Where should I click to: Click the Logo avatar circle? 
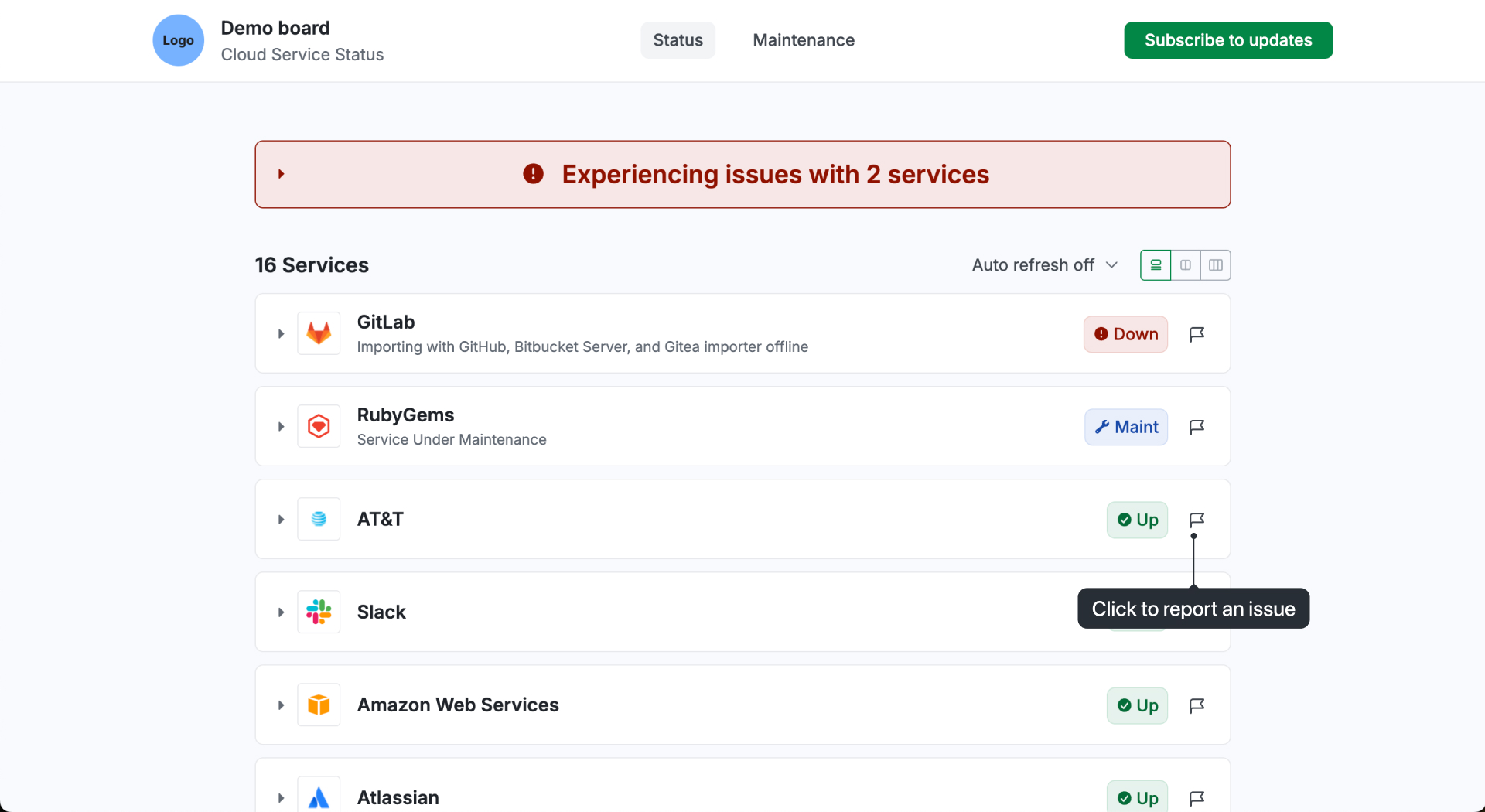pyautogui.click(x=178, y=40)
